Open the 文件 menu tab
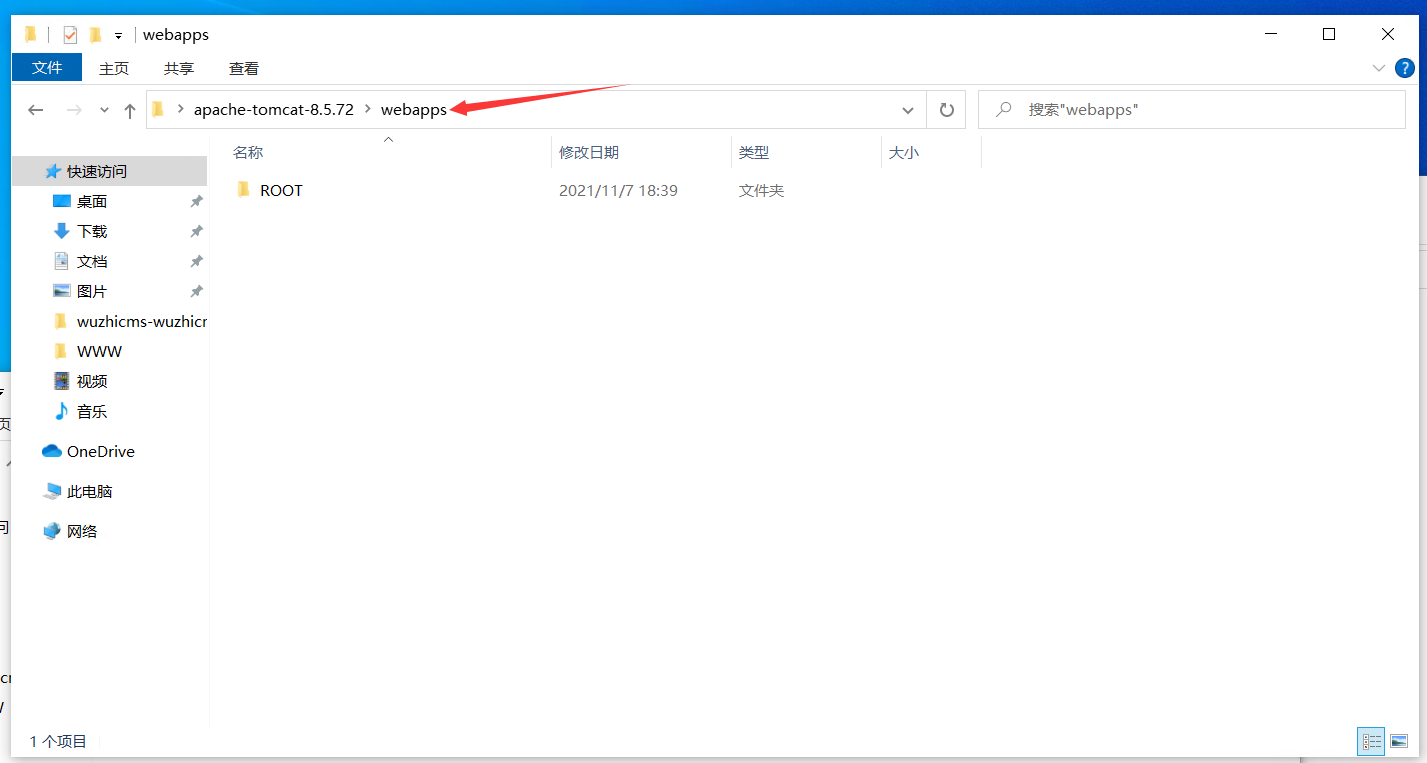 click(x=47, y=68)
